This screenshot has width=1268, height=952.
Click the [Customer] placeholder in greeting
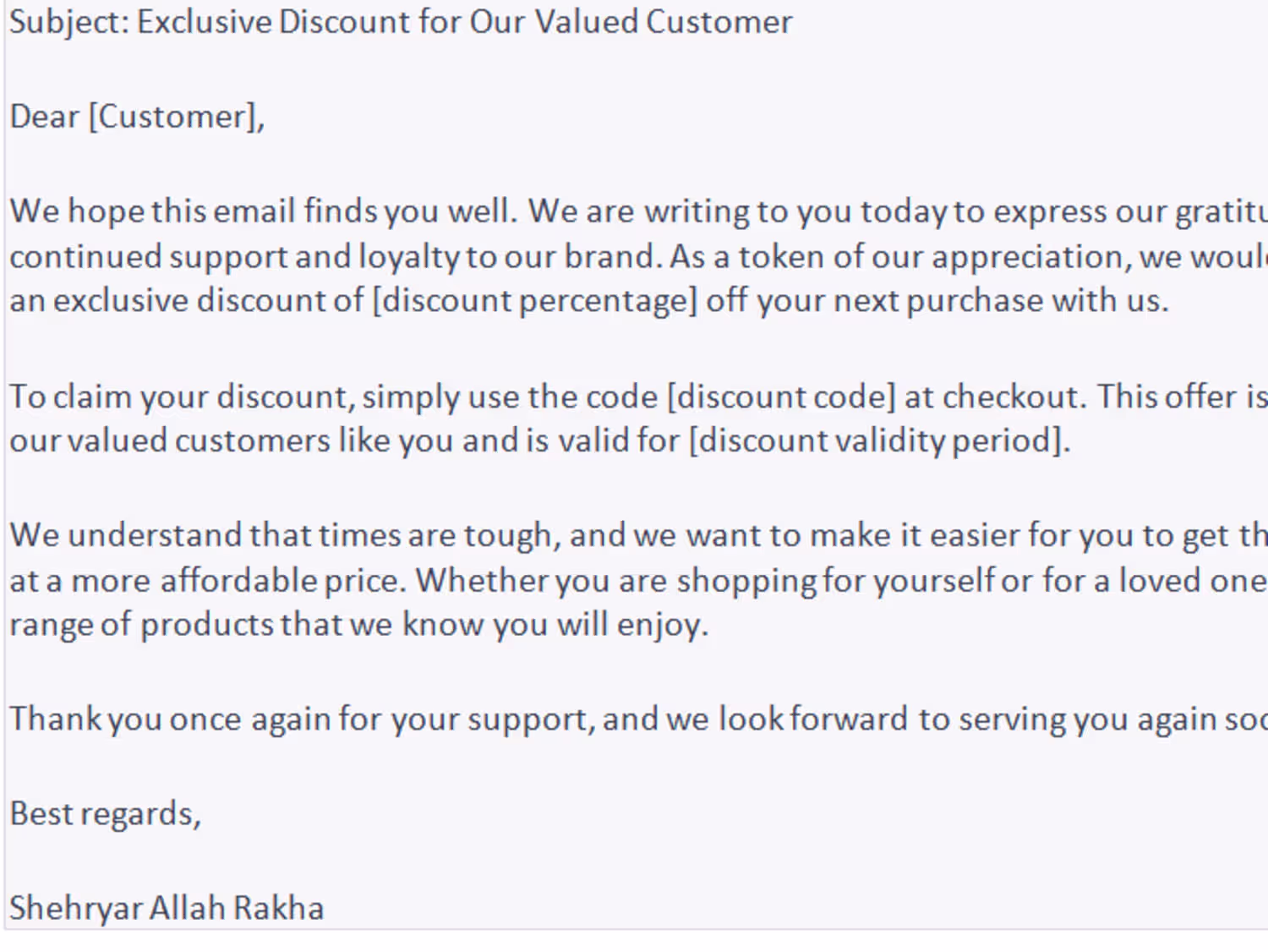pos(176,117)
